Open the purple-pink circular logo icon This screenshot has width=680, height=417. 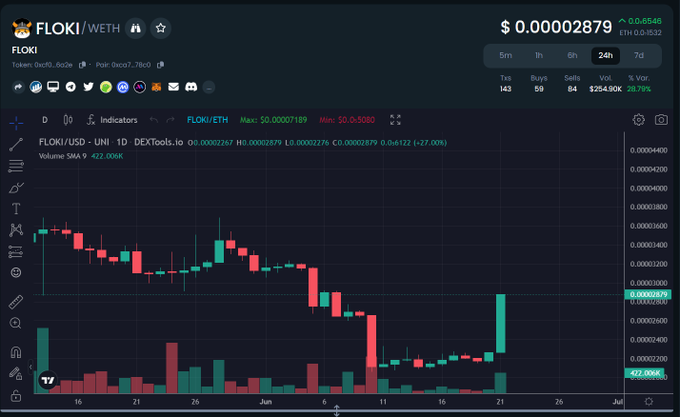tap(140, 87)
